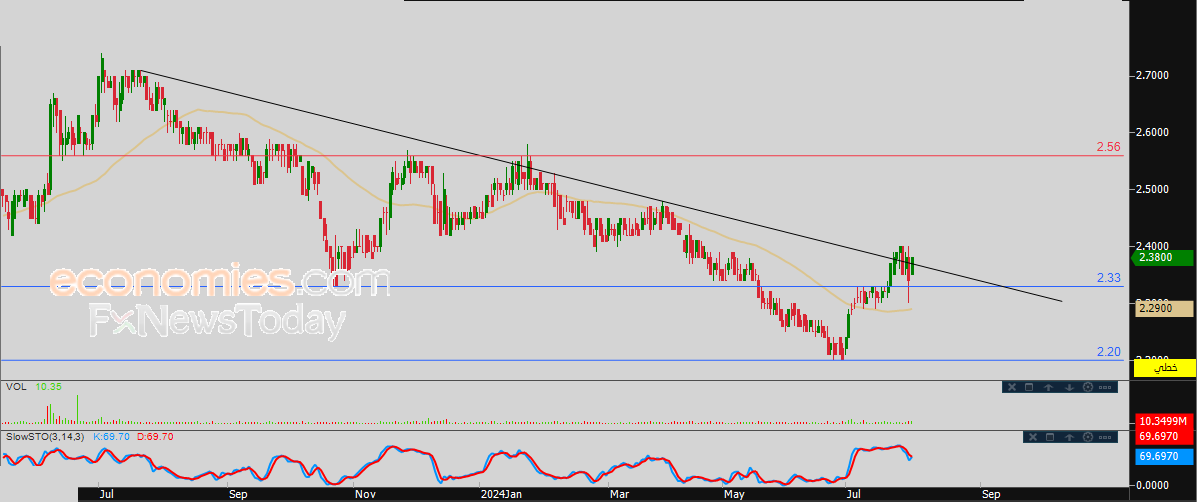This screenshot has width=1197, height=502.
Task: Maximize the VOL indicator panel
Action: (x=1029, y=388)
